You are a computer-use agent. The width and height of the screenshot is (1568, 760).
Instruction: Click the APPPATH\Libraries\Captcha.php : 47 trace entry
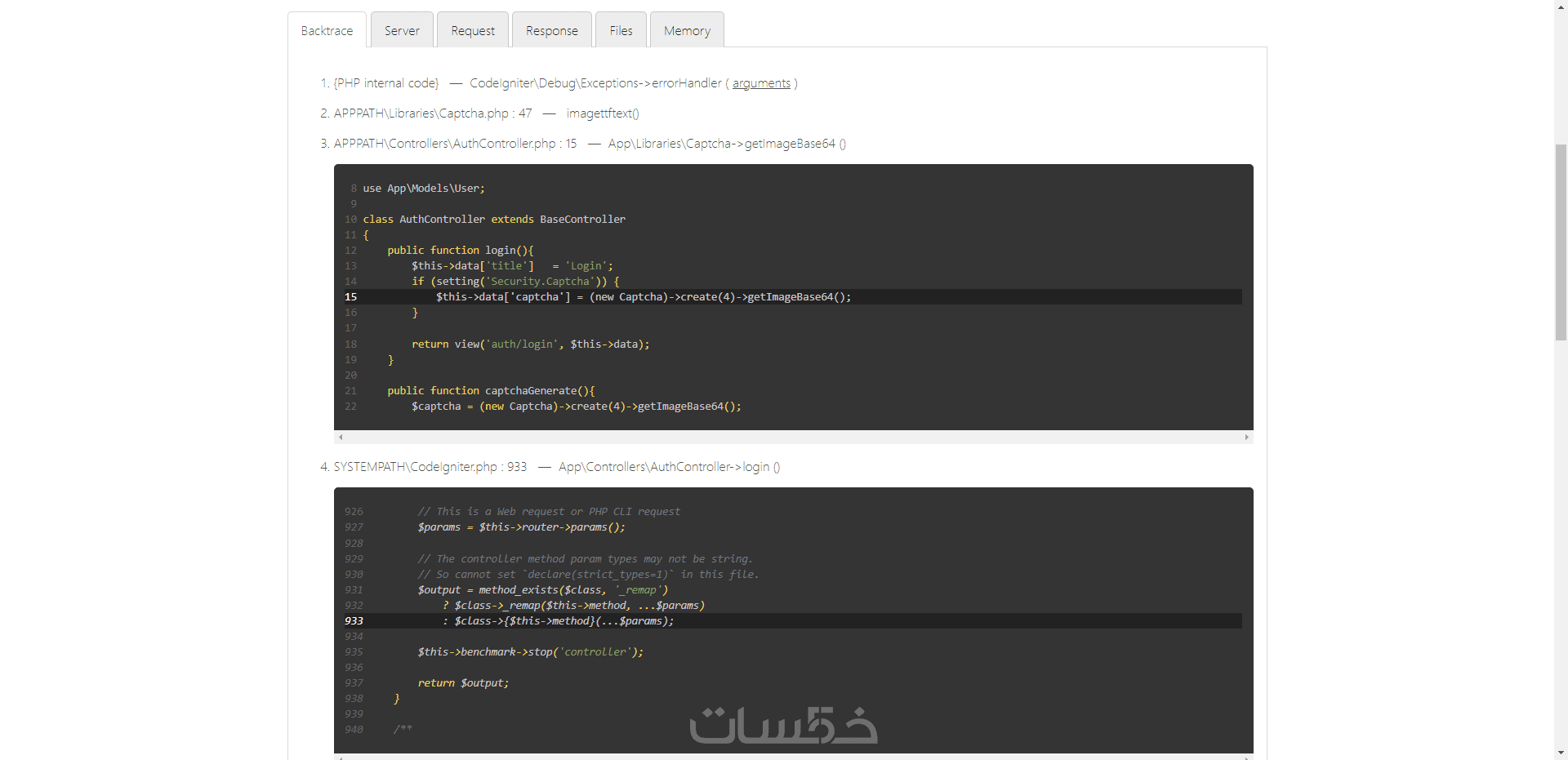433,113
